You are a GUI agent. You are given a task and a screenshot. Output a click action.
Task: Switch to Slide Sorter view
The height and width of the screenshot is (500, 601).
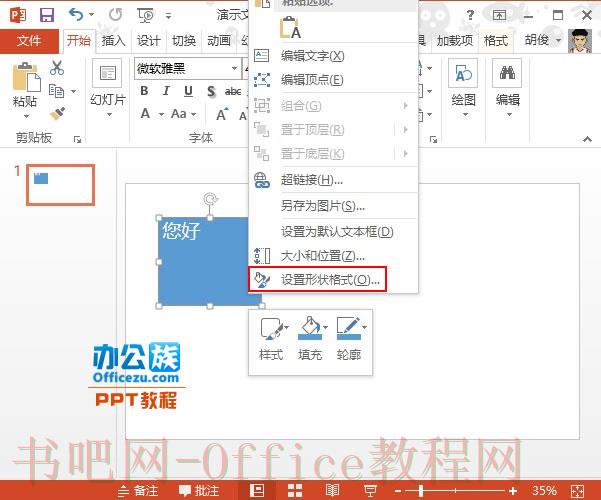[x=295, y=490]
